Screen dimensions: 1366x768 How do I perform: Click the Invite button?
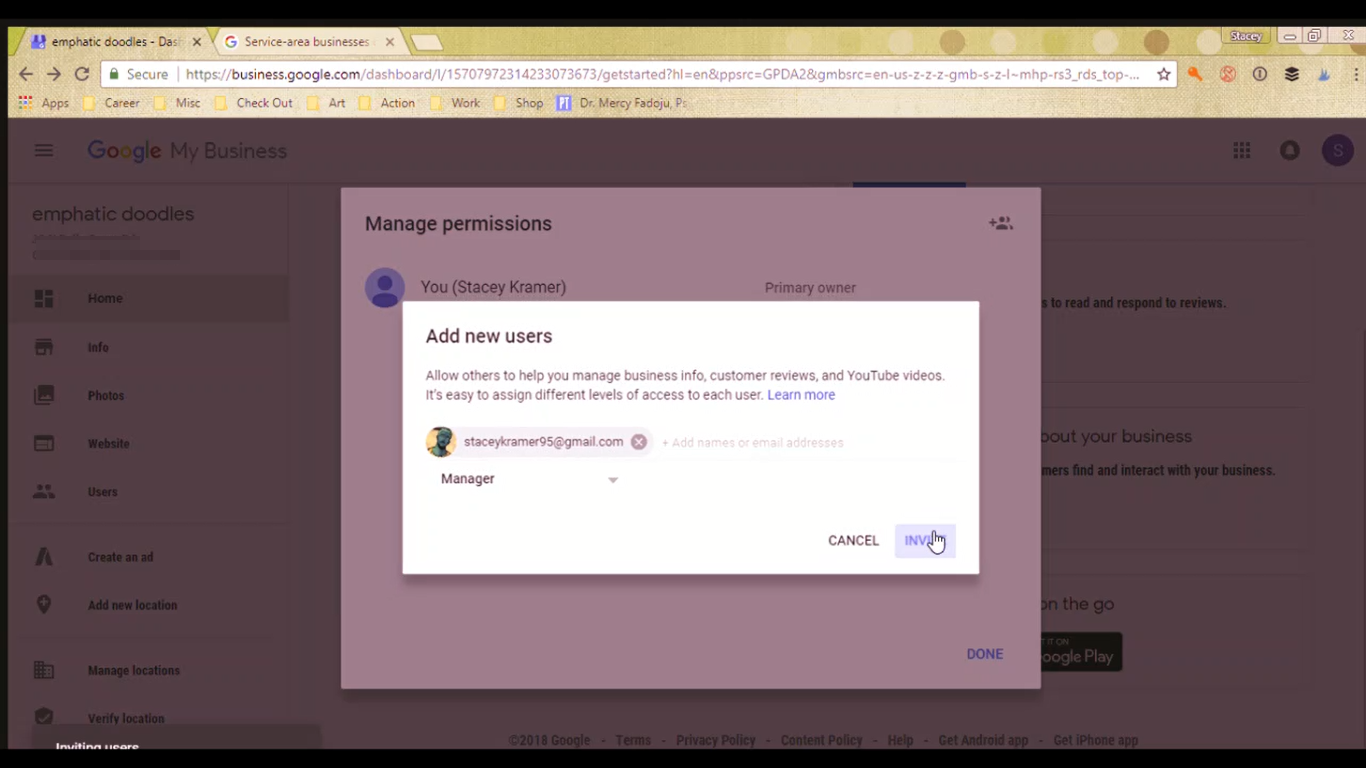click(925, 541)
